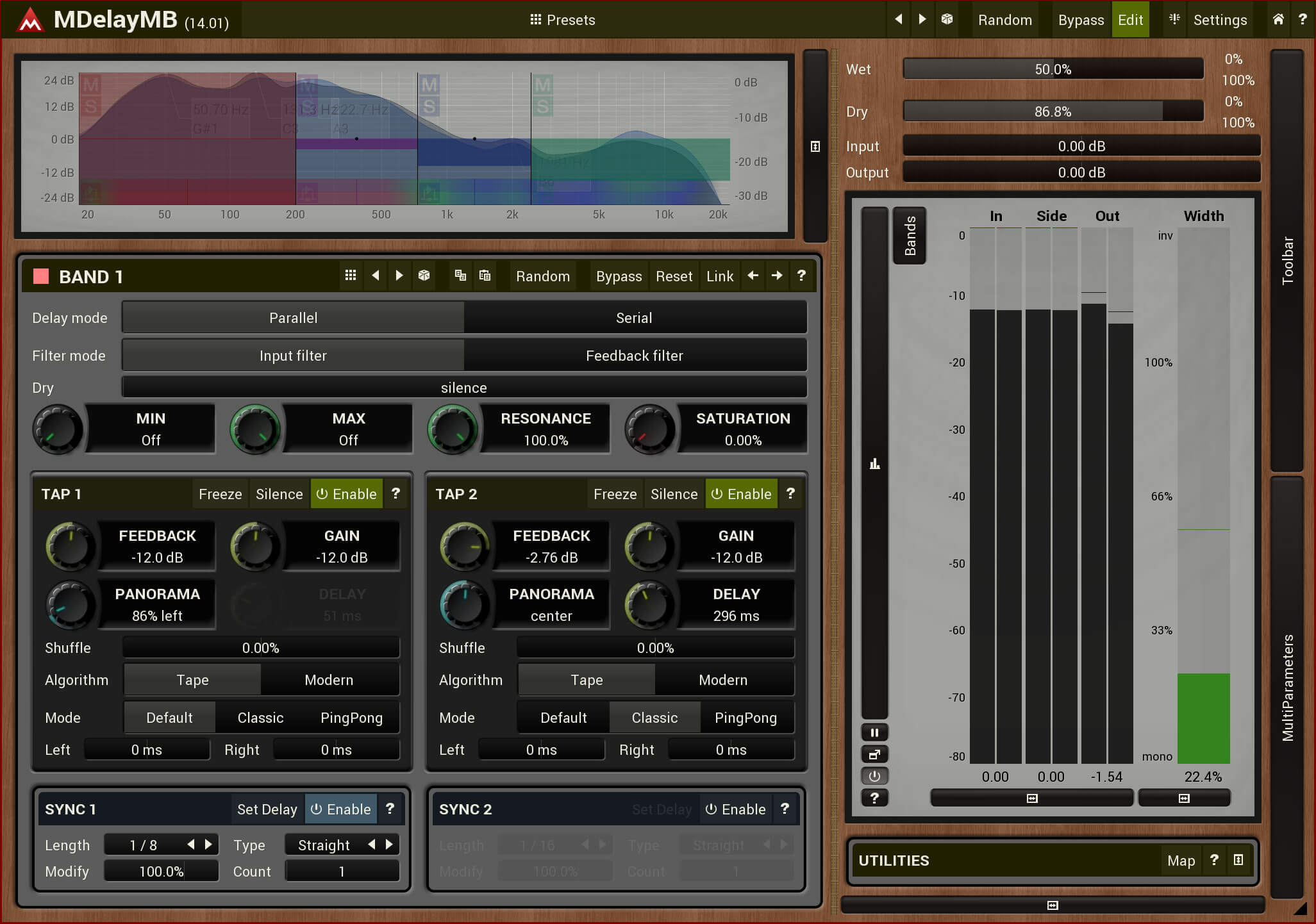Viewport: 1316px width, 924px height.
Task: Expand the Utilities panel icon
Action: (1238, 860)
